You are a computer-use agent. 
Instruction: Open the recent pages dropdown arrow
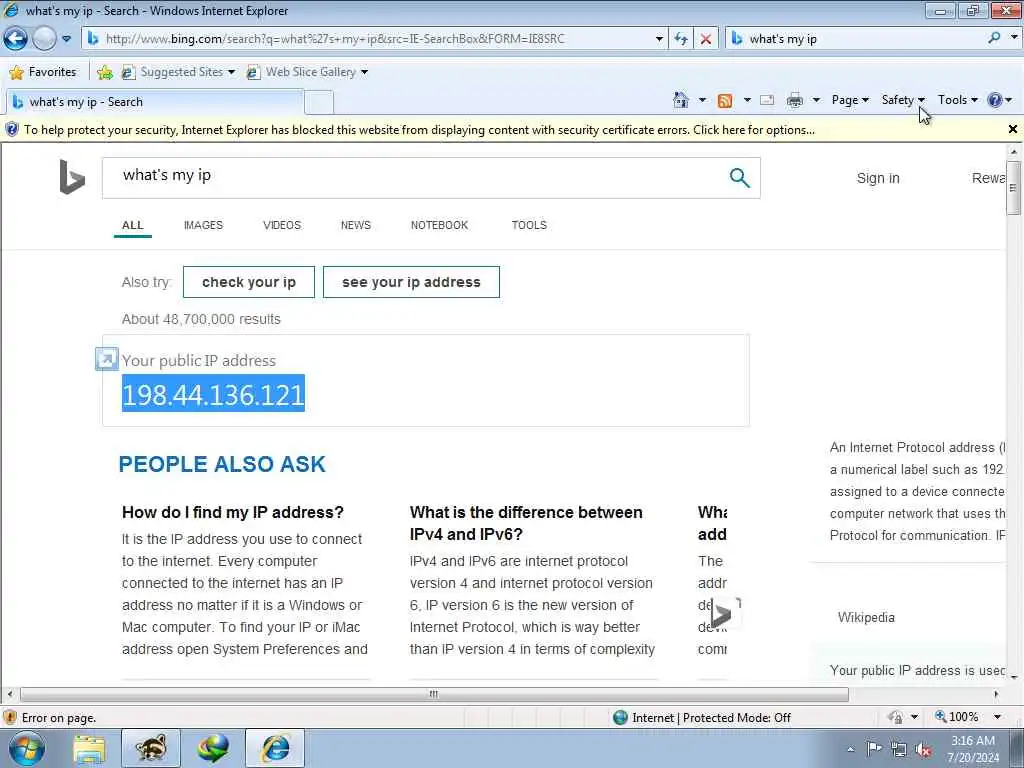pyautogui.click(x=67, y=39)
